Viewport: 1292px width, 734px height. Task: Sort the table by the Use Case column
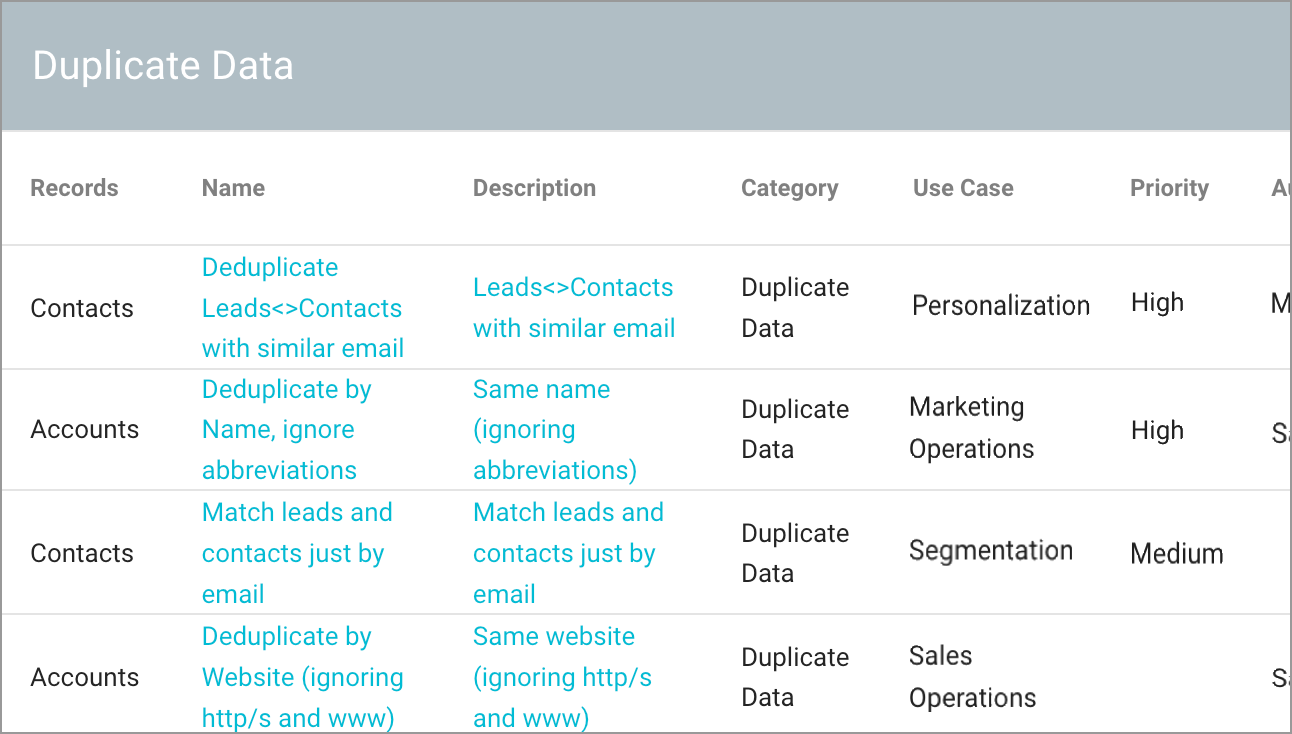[x=963, y=187]
